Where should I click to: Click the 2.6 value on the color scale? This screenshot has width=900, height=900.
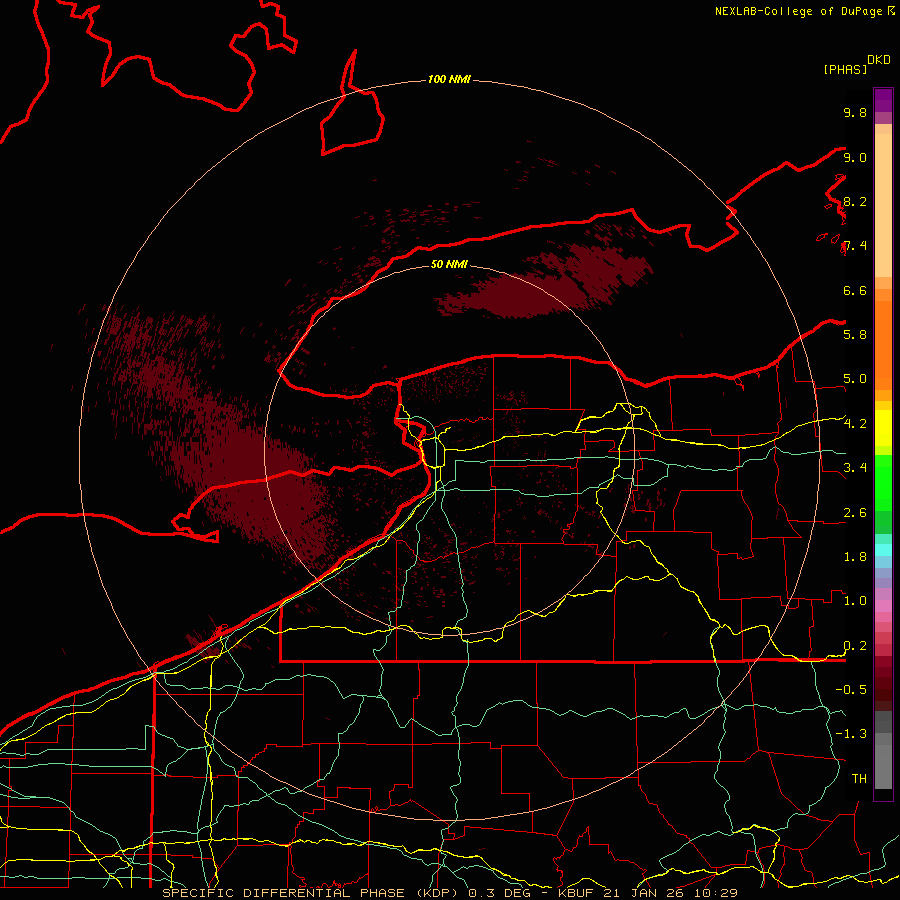point(855,512)
